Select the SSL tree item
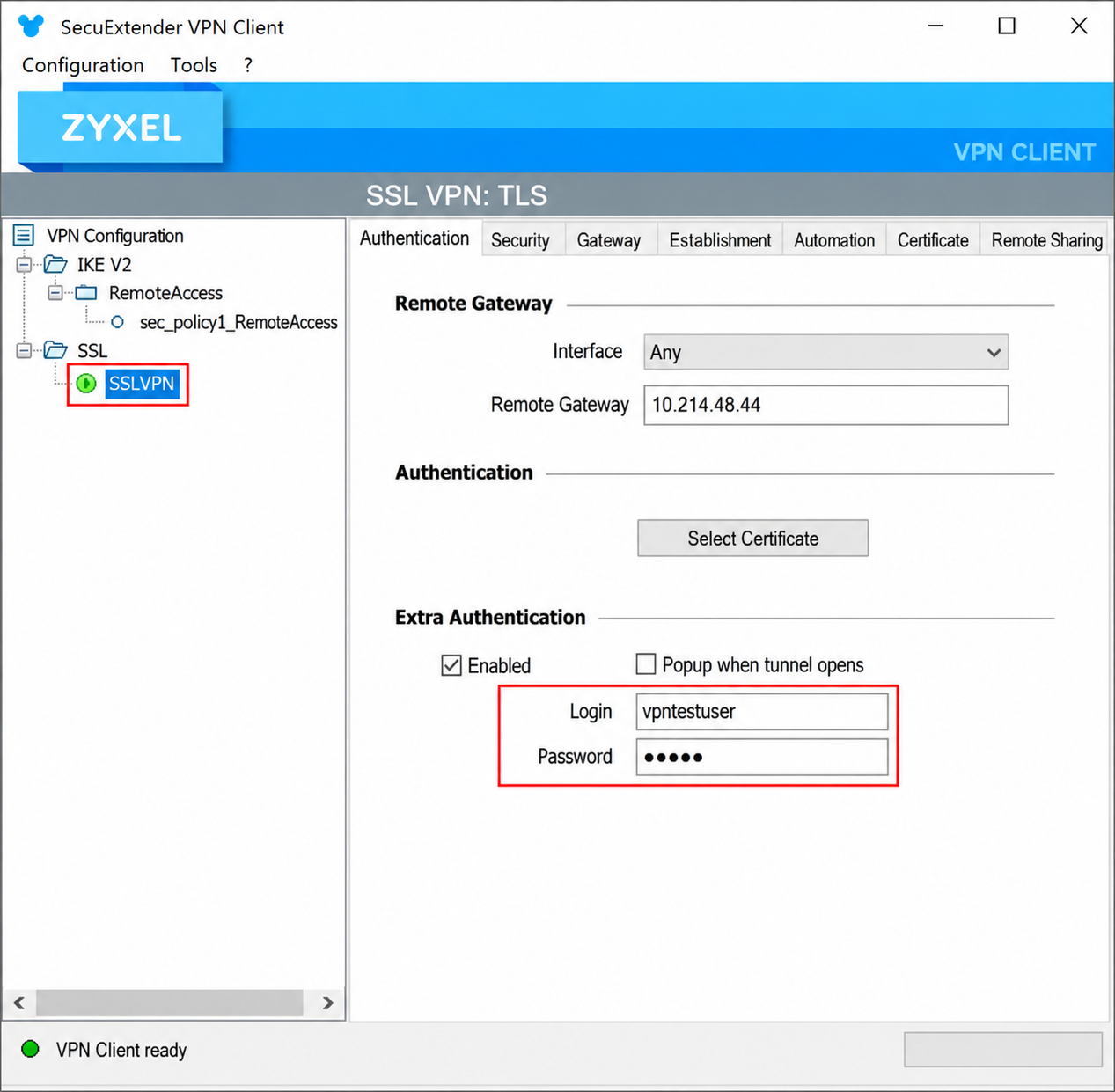 [92, 350]
